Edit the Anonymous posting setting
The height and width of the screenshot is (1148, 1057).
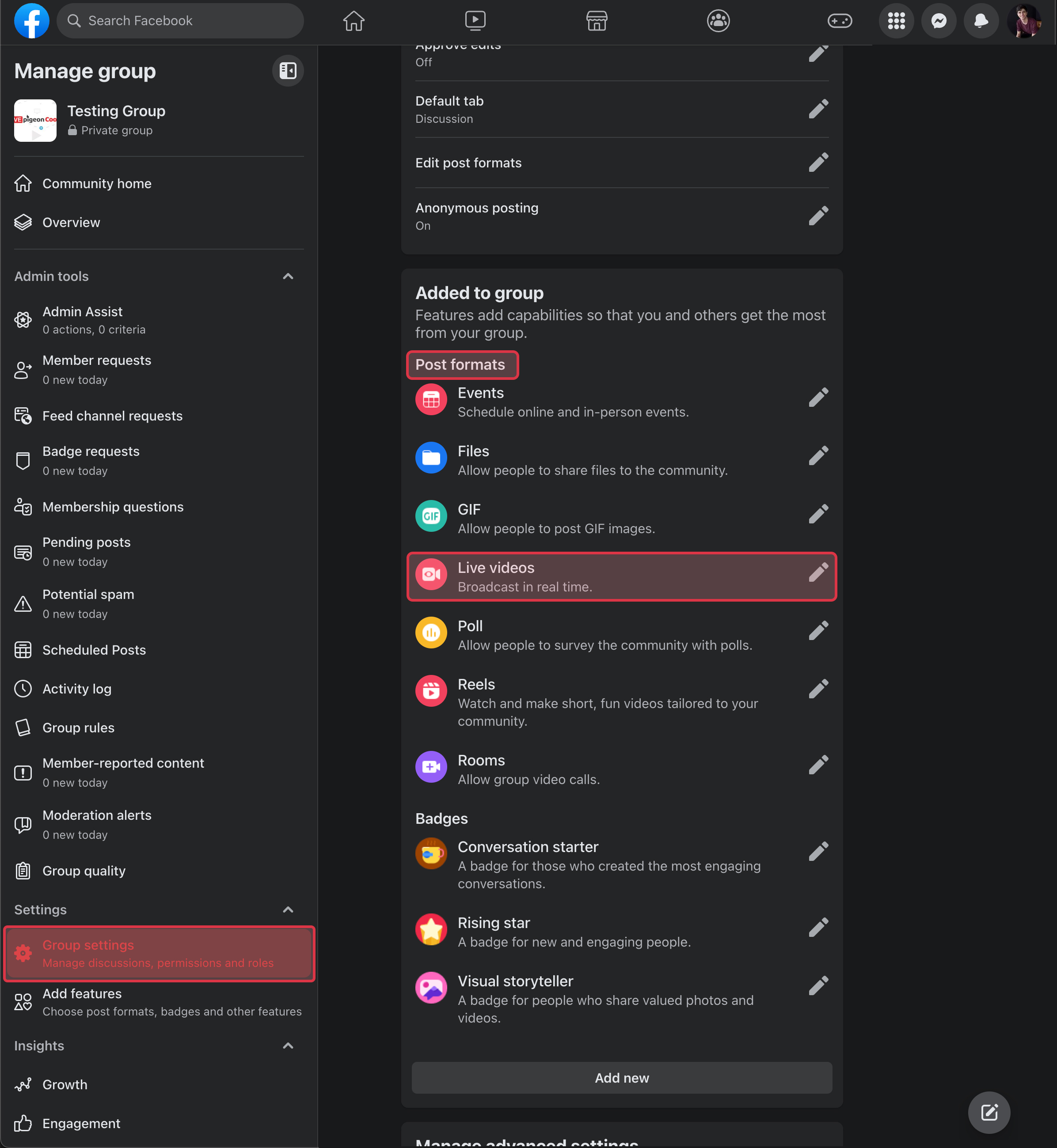click(x=818, y=216)
